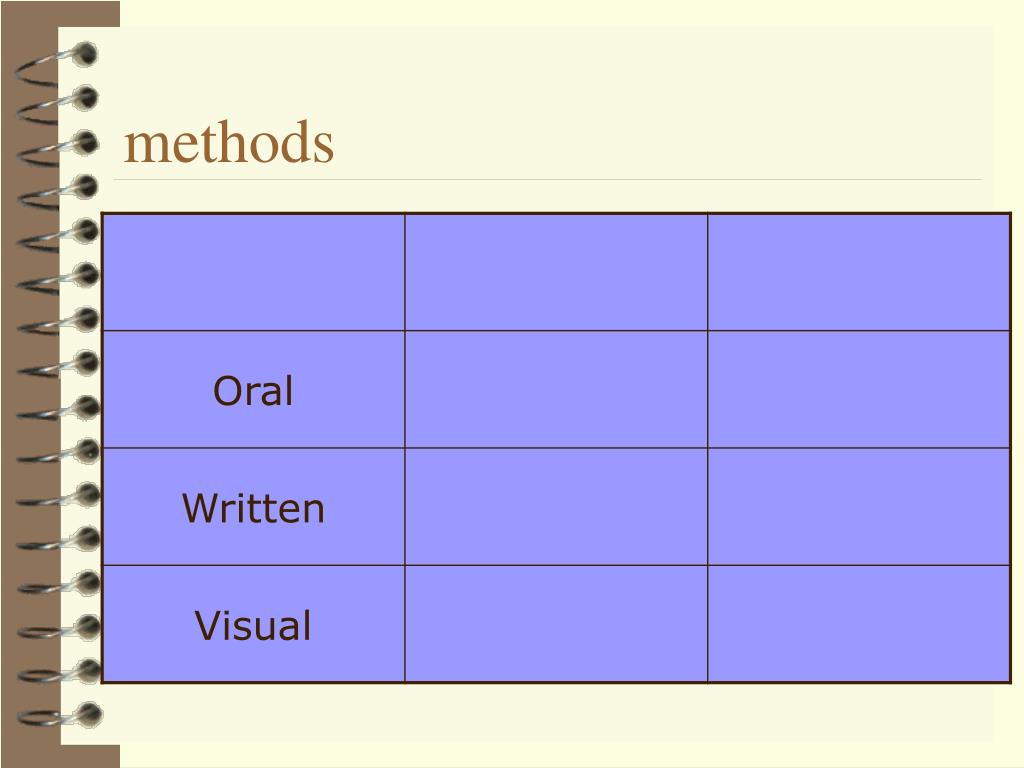Select the "Written" table cell
Screen dimensions: 1024x768
coord(253,507)
